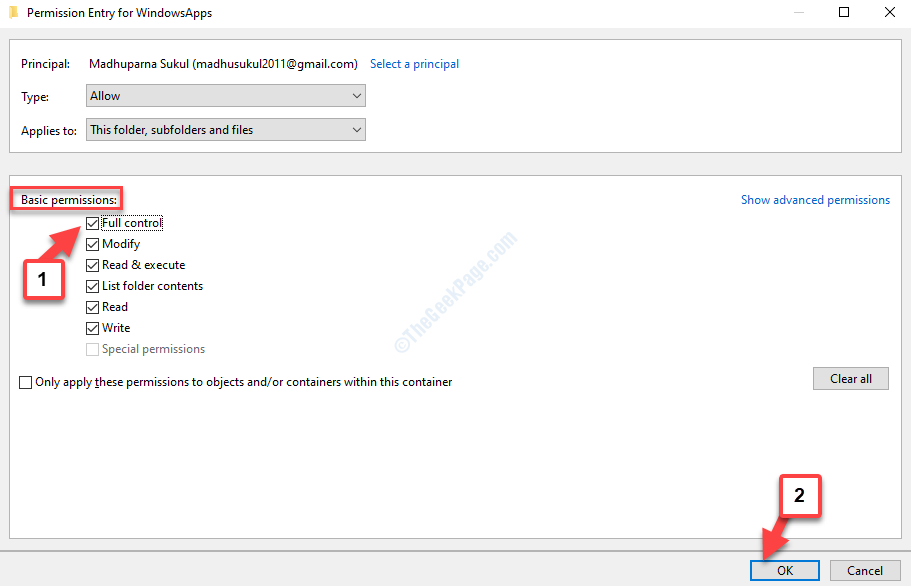Uncheck Read & execute
911x586 pixels.
pos(92,264)
